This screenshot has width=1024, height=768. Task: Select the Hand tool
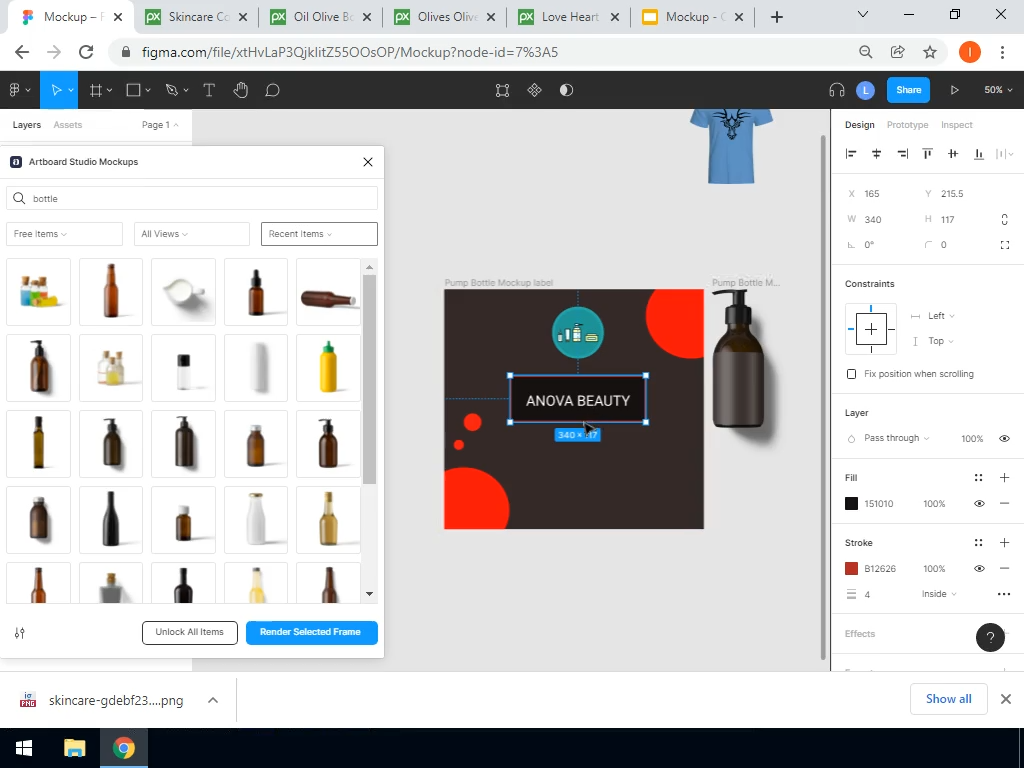(241, 90)
